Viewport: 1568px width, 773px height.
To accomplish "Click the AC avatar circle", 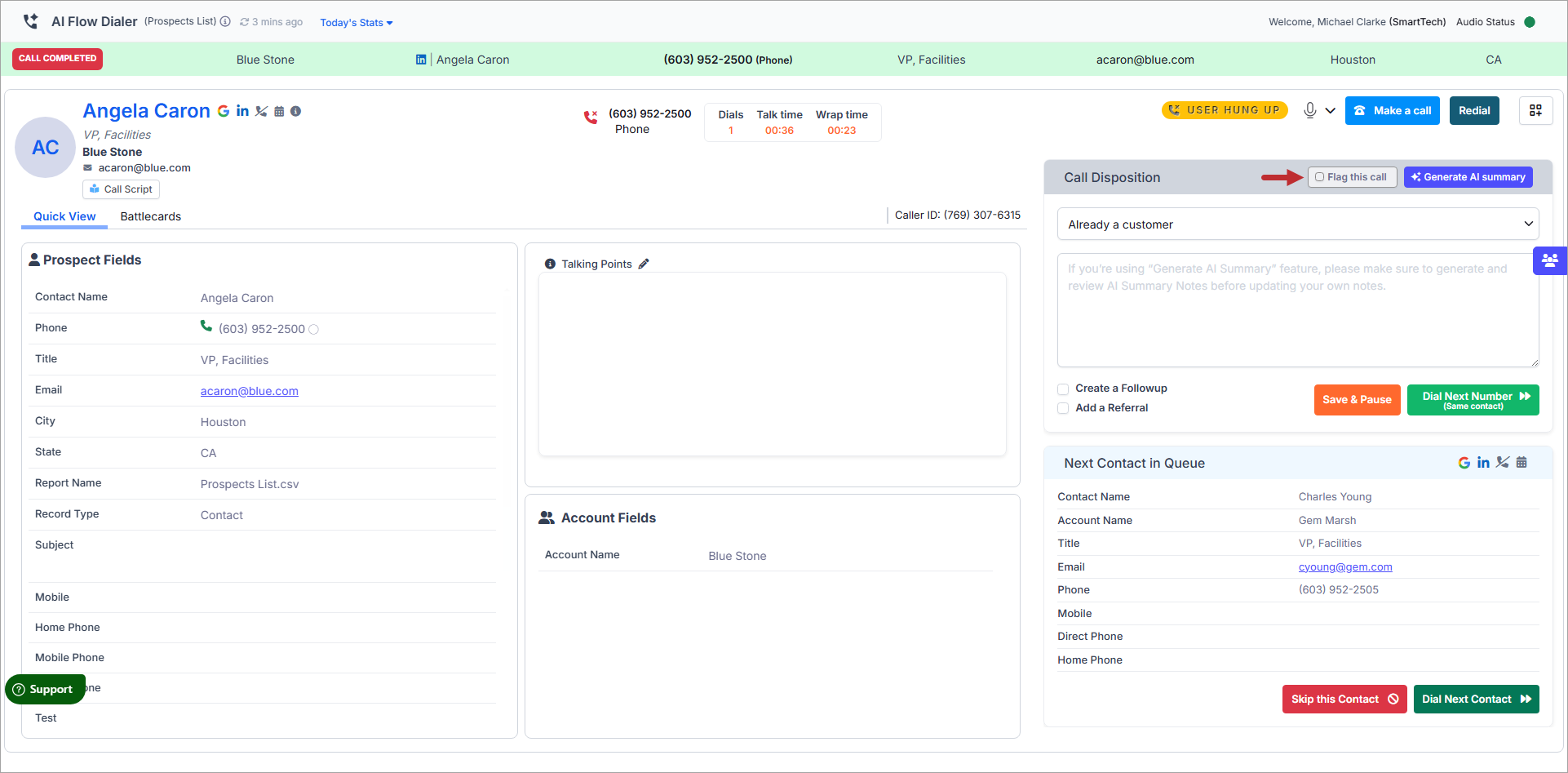I will (x=46, y=147).
